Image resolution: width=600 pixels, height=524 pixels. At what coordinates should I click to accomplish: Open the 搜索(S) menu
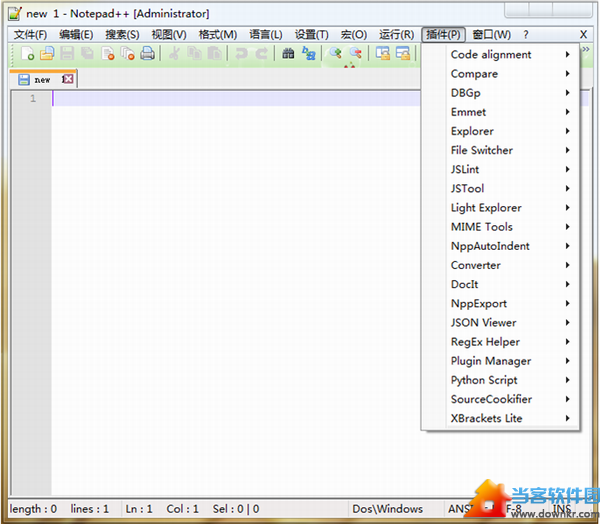coord(122,35)
